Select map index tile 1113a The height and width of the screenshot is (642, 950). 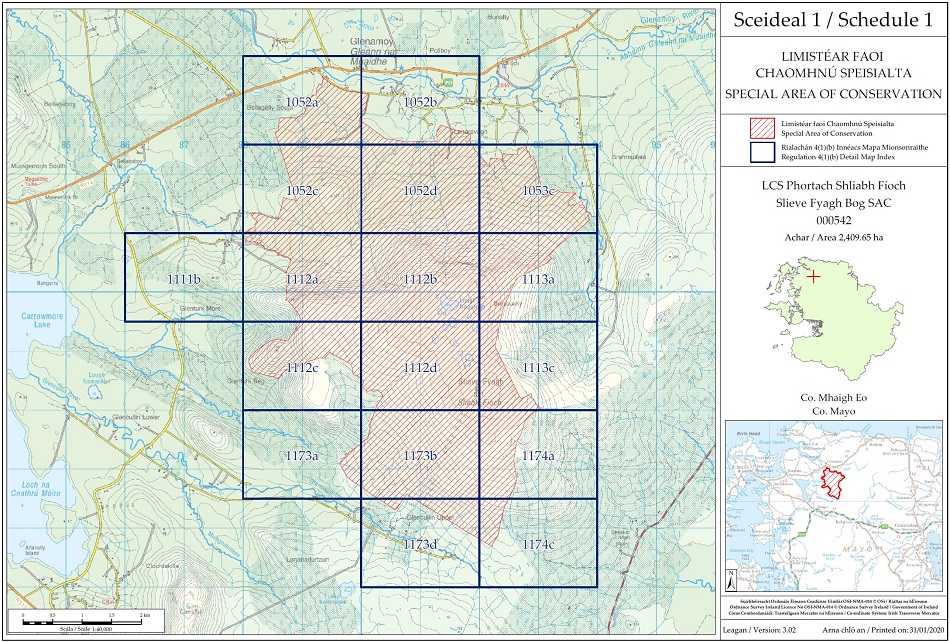click(x=538, y=278)
